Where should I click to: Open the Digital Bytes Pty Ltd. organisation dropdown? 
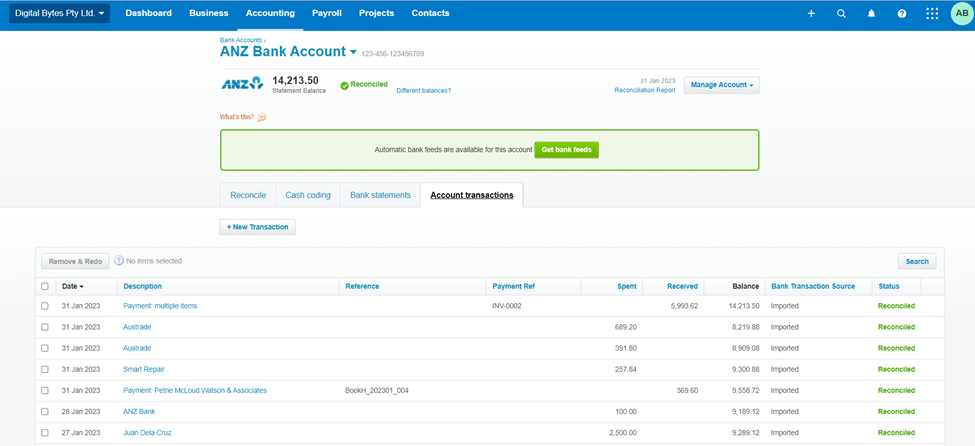60,13
